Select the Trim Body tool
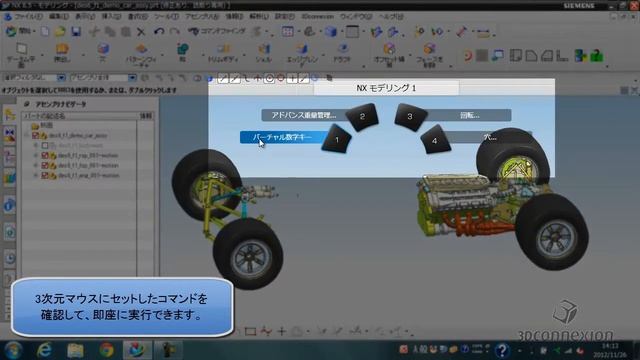 point(223,53)
